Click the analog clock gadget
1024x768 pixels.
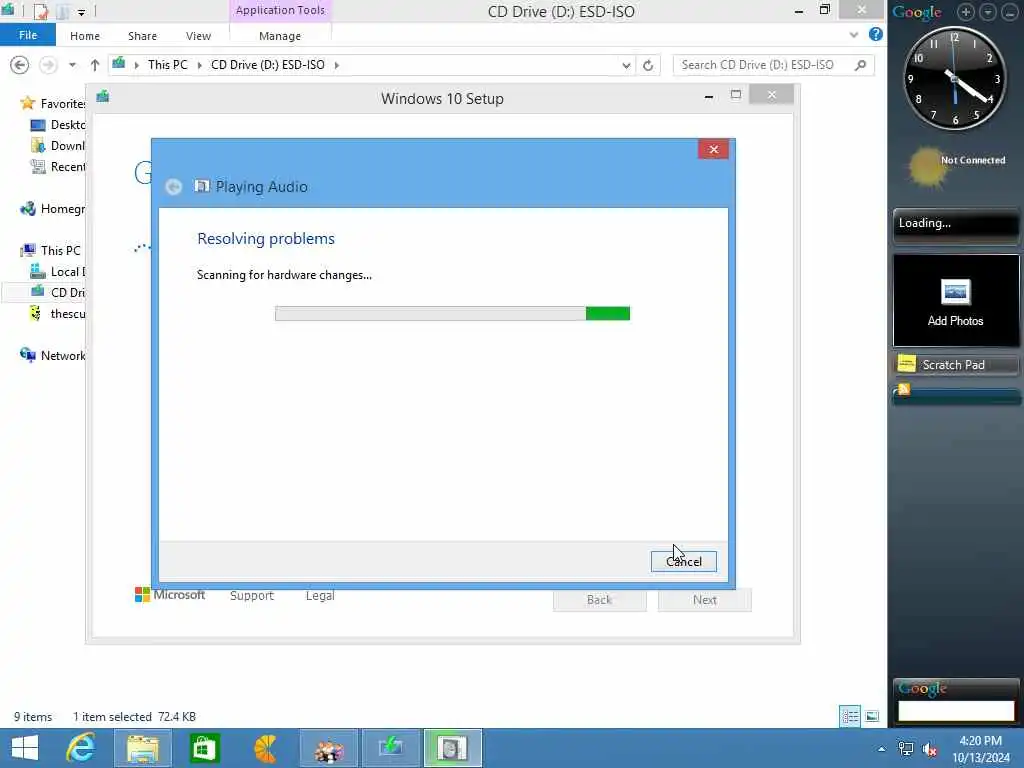tap(955, 79)
